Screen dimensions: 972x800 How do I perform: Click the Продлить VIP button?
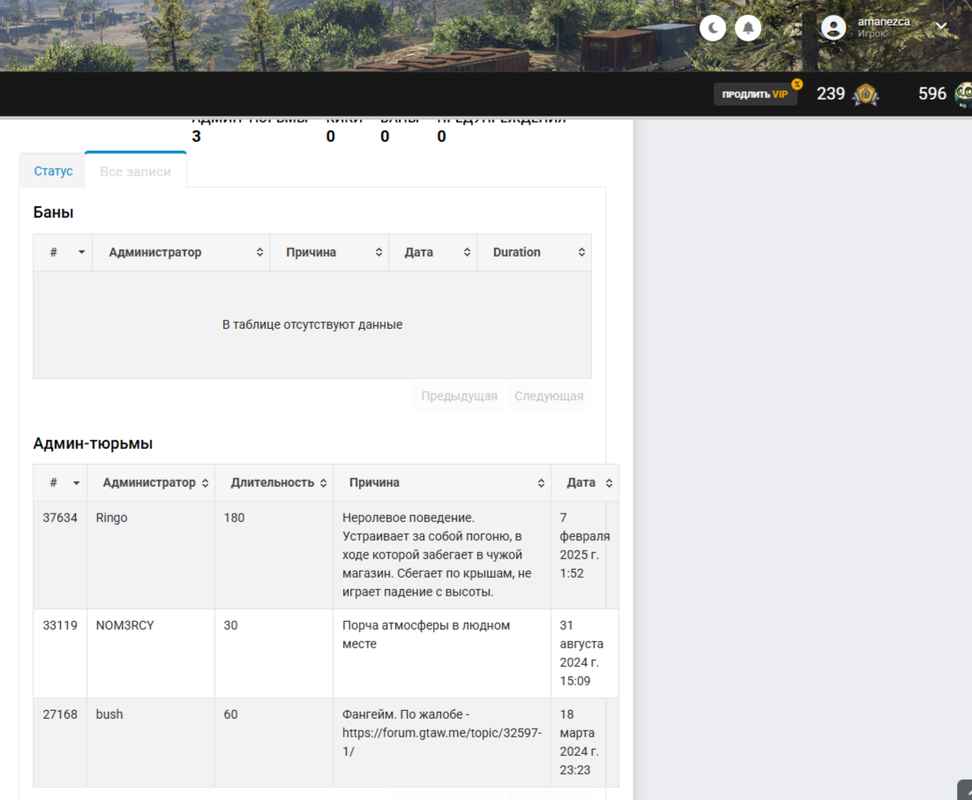[x=755, y=94]
